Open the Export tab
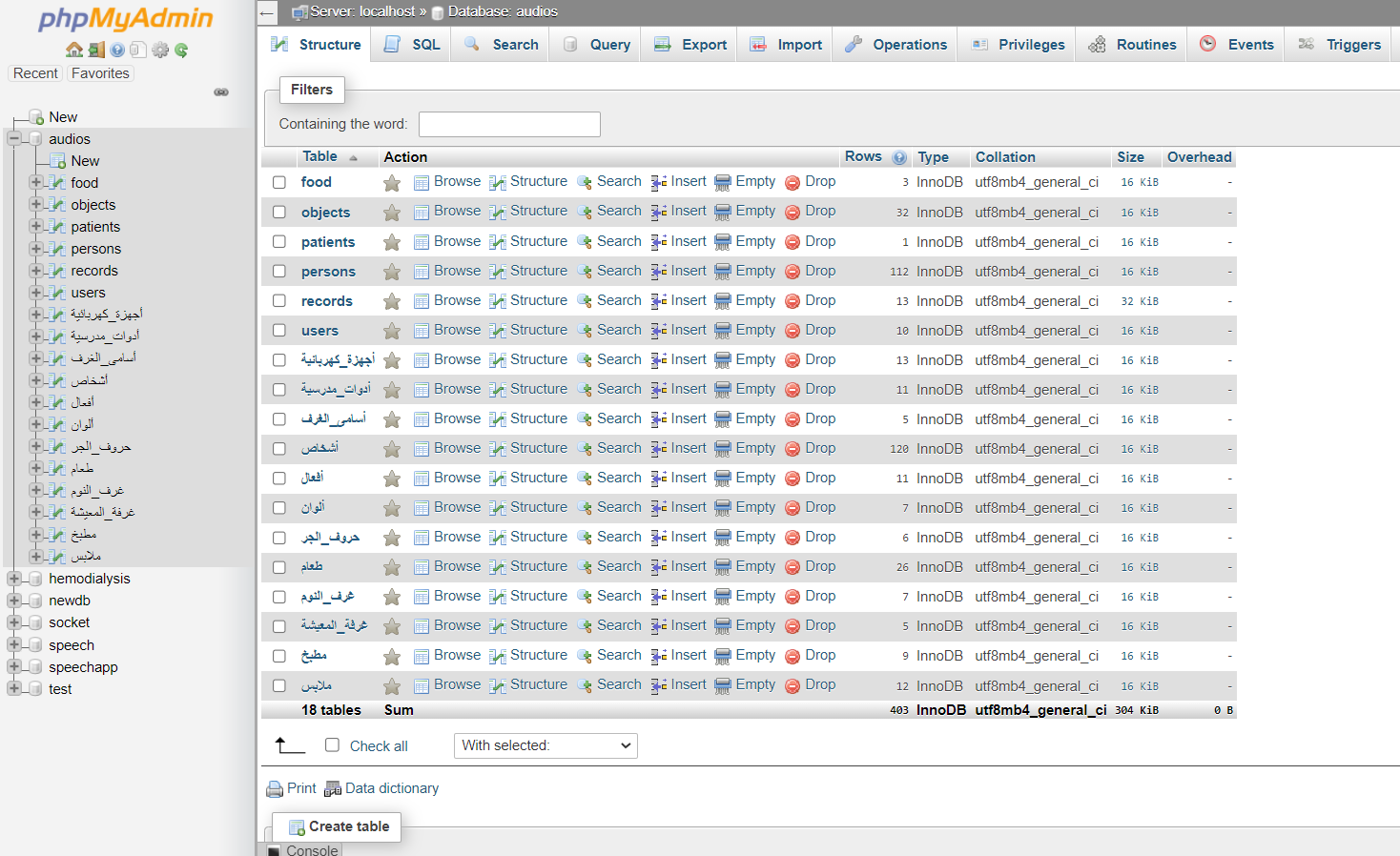The height and width of the screenshot is (856, 1400). coord(690,45)
